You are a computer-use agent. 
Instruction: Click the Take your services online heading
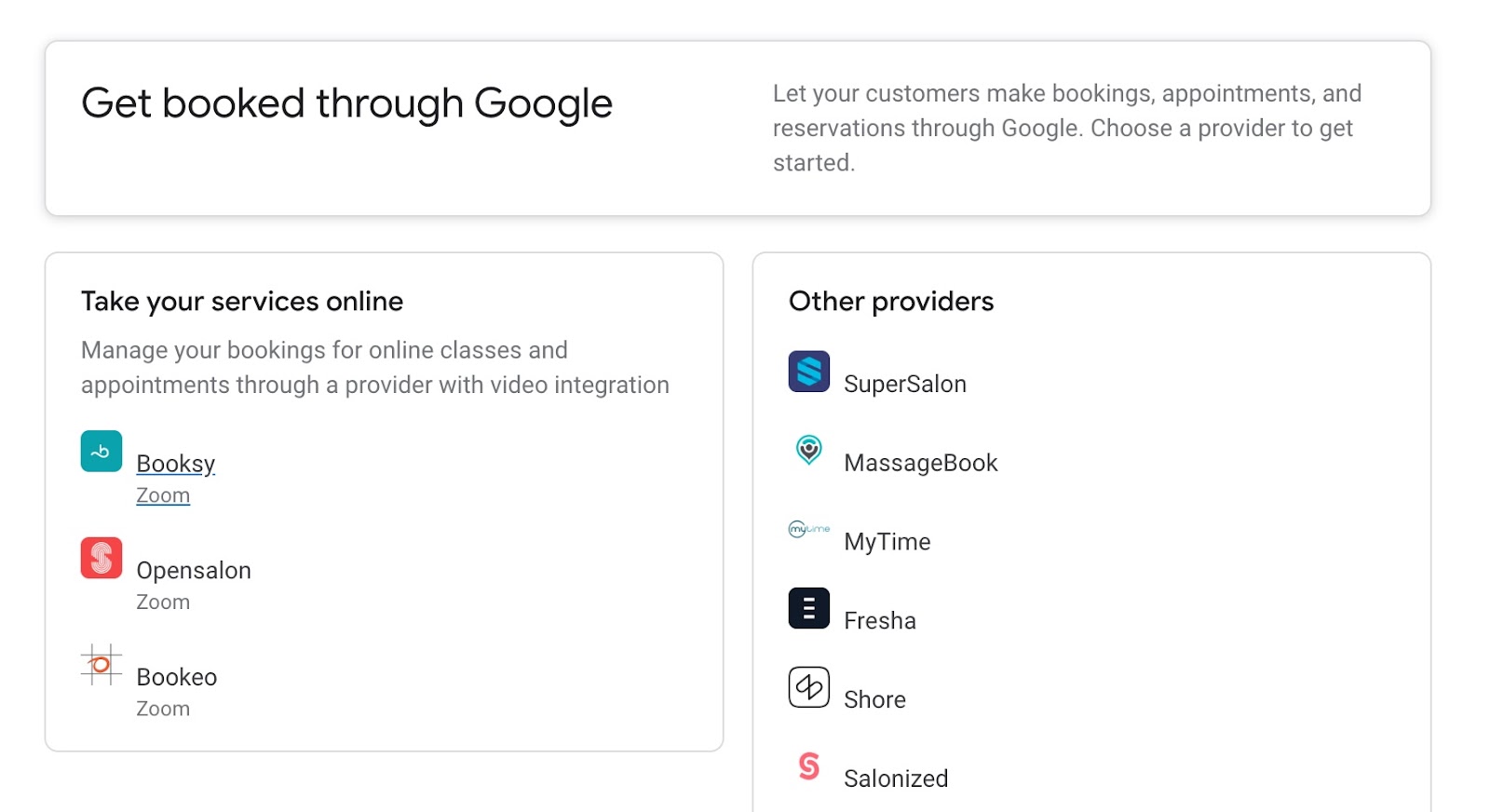[x=242, y=302]
